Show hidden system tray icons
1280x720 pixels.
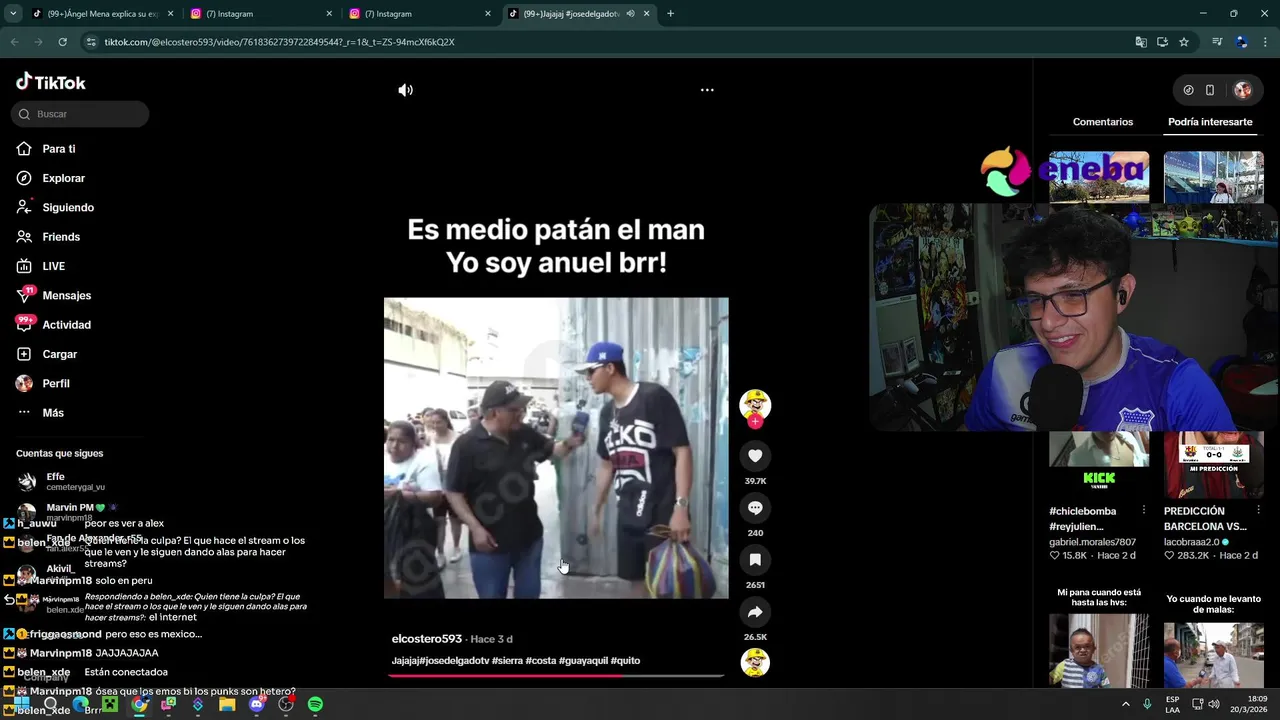click(1126, 704)
